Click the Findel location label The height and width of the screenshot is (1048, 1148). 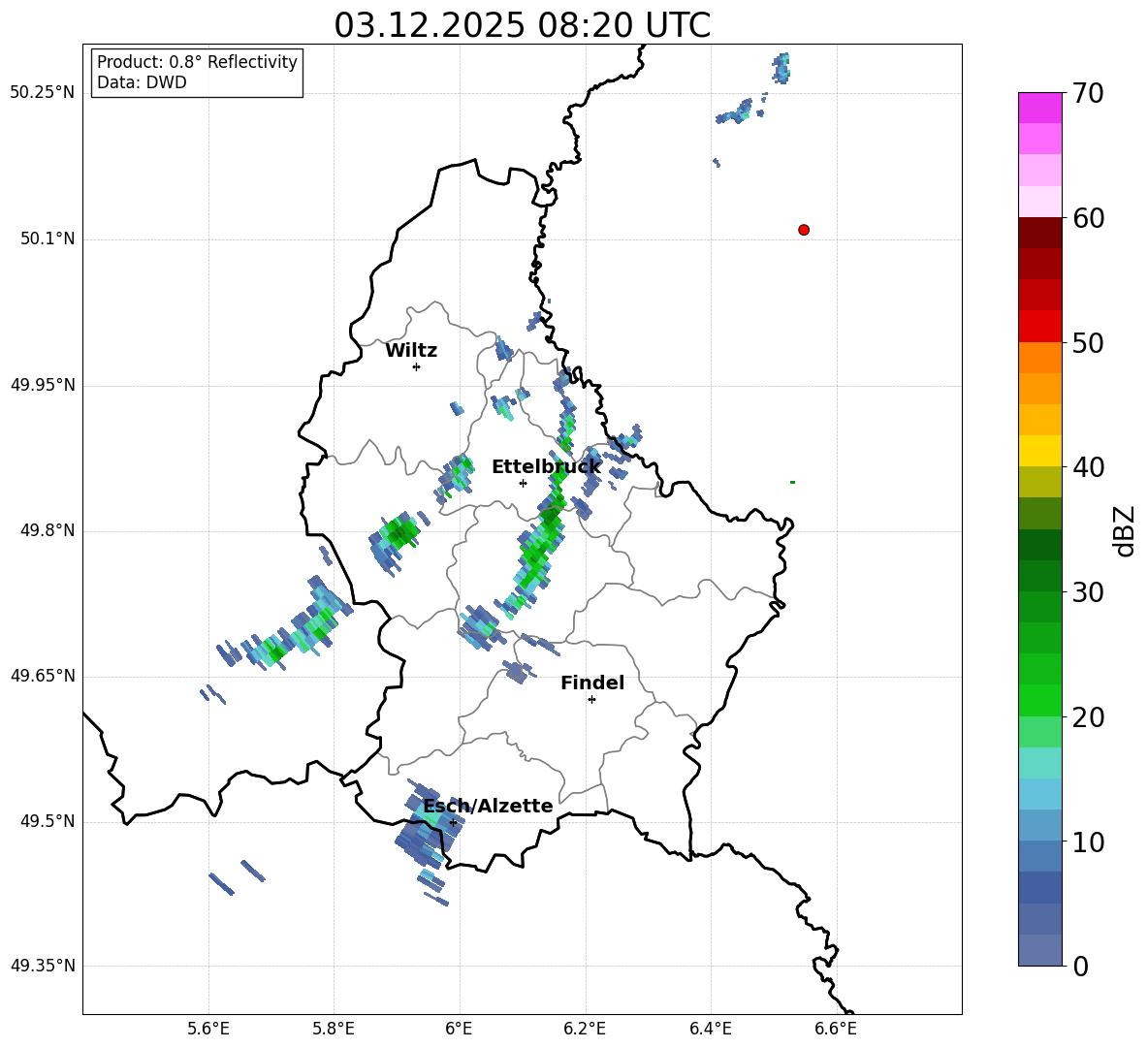click(x=592, y=683)
